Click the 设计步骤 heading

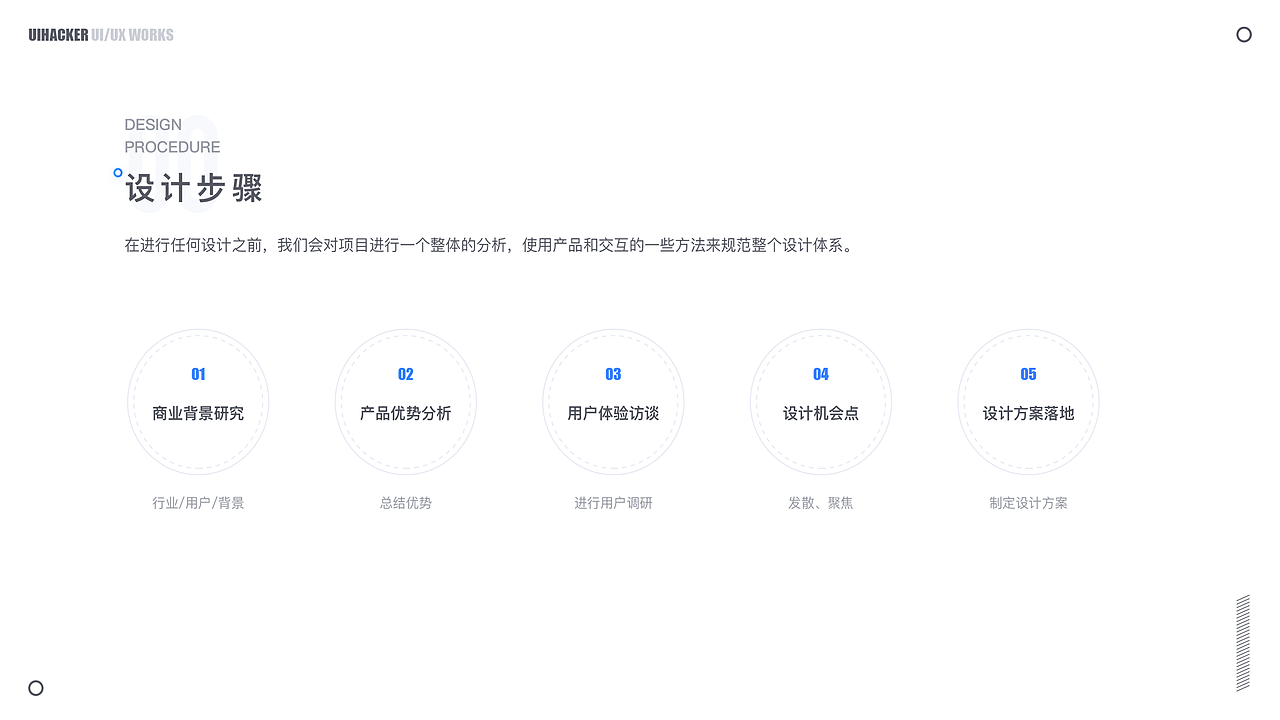[194, 188]
